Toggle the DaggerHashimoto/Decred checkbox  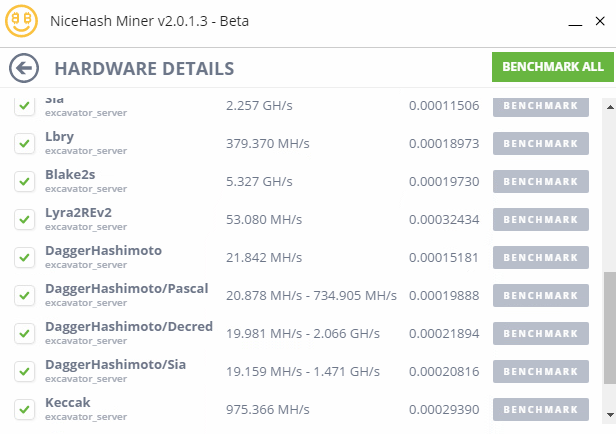coord(25,333)
